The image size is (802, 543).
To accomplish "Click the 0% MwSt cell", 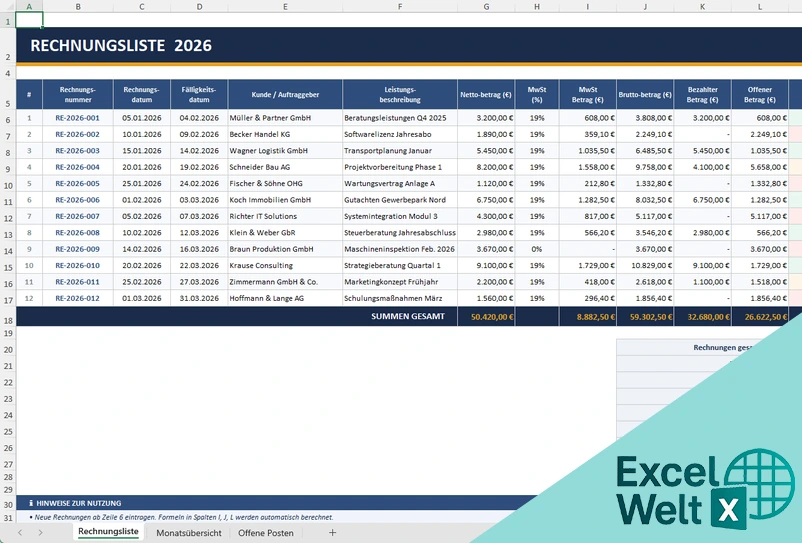I will pyautogui.click(x=537, y=249).
